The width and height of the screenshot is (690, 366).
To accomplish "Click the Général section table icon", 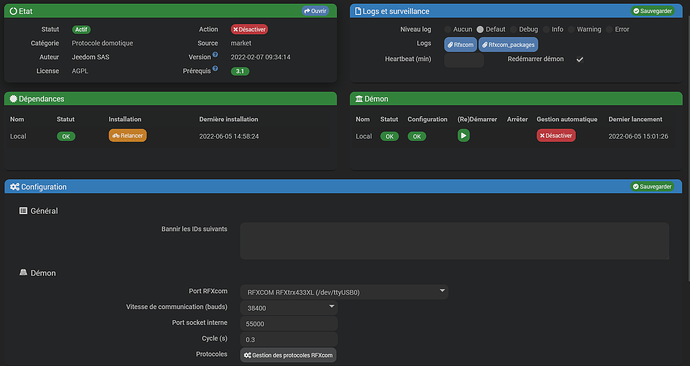I will (23, 211).
